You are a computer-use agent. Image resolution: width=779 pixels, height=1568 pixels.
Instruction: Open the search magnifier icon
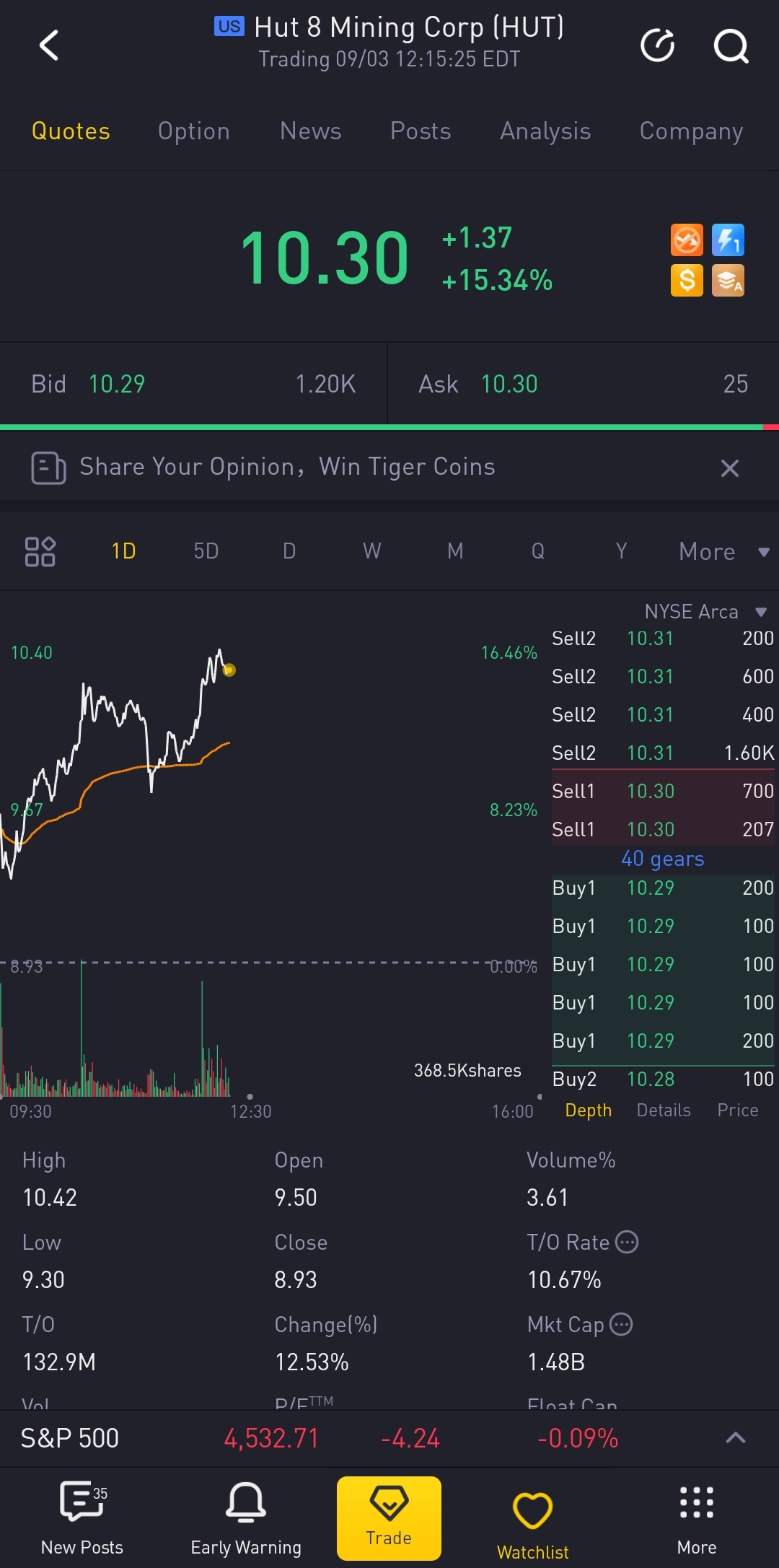tap(731, 46)
